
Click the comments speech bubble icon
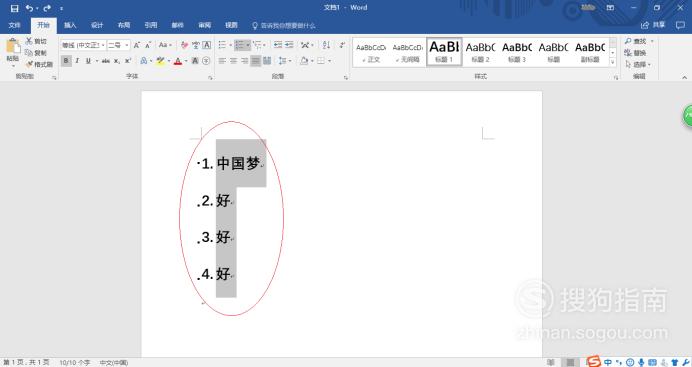click(x=680, y=25)
